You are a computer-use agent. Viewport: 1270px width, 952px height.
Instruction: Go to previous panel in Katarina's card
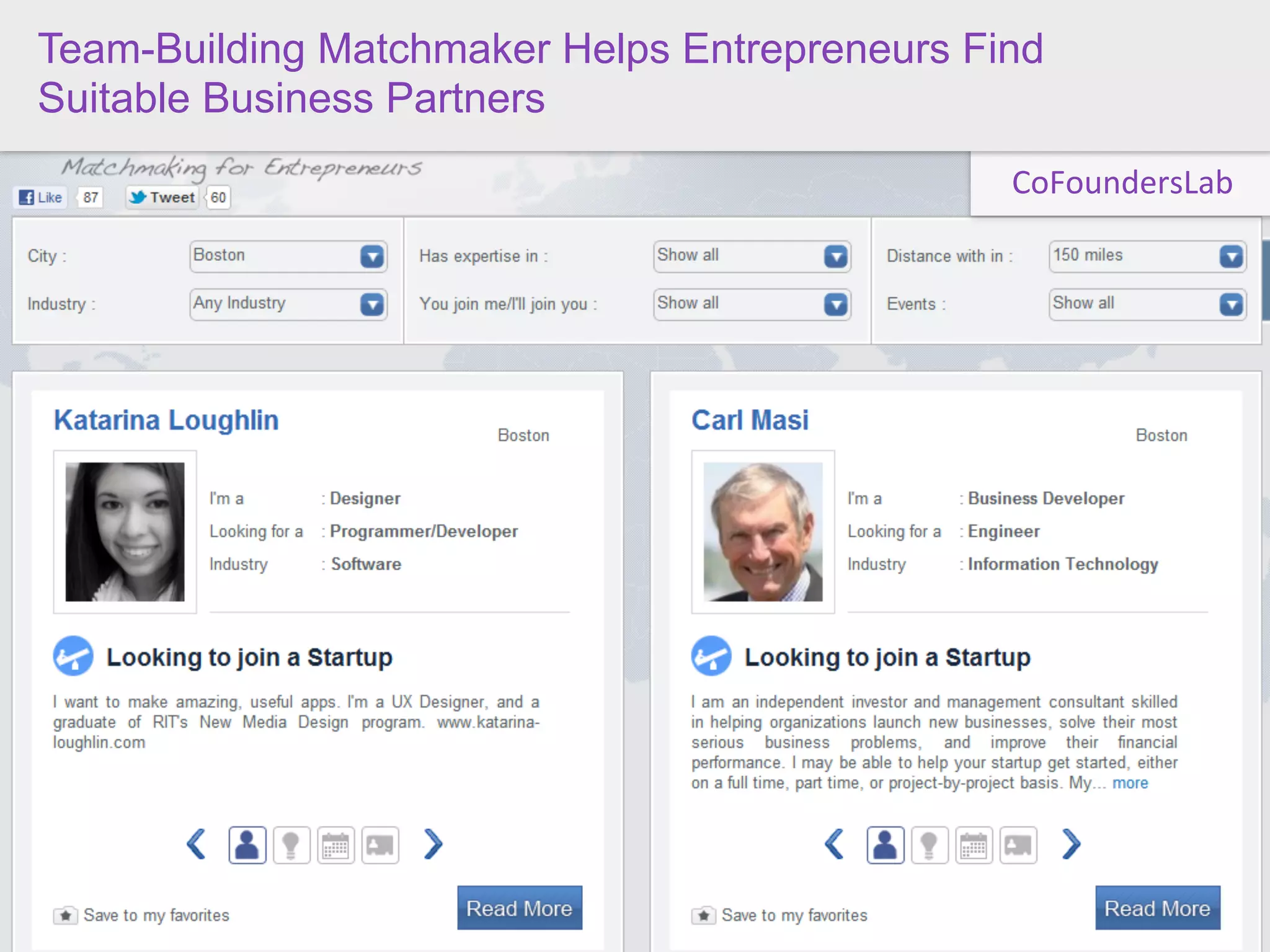197,844
